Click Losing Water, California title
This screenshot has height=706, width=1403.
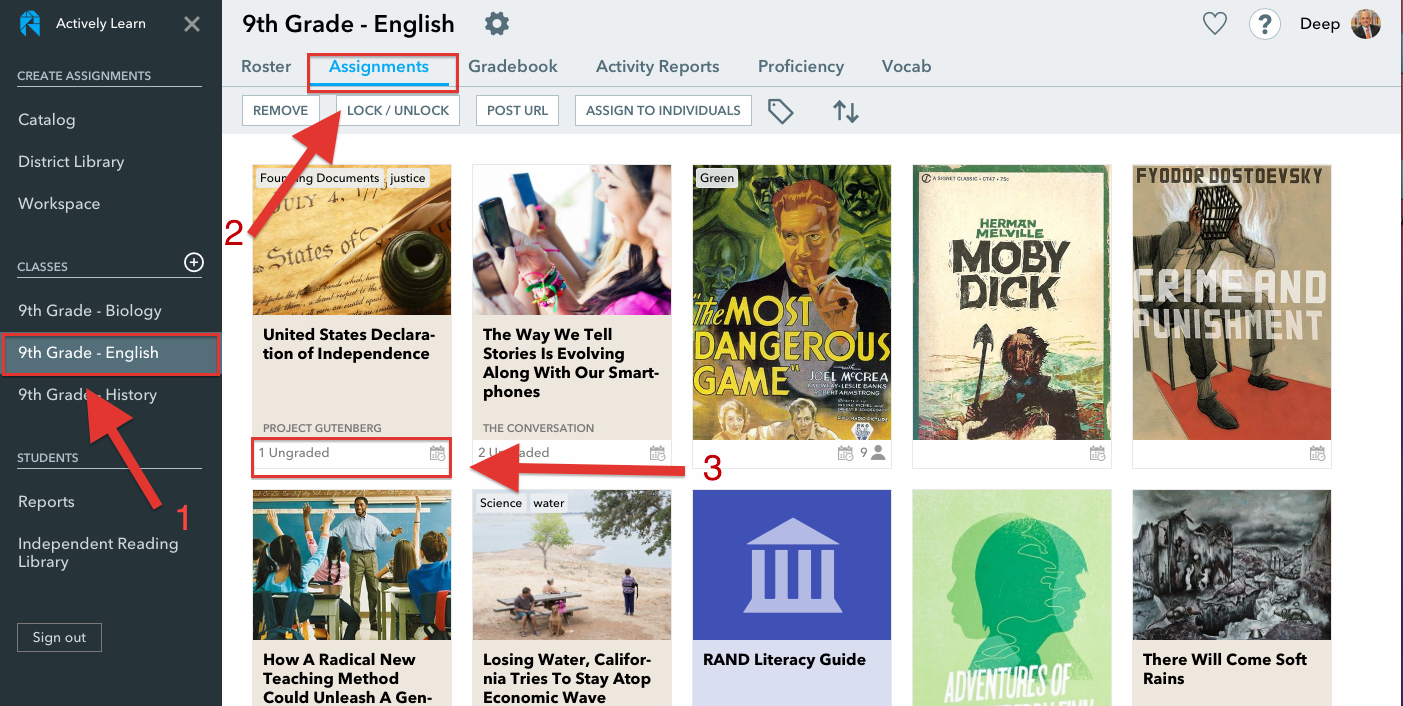[x=567, y=678]
